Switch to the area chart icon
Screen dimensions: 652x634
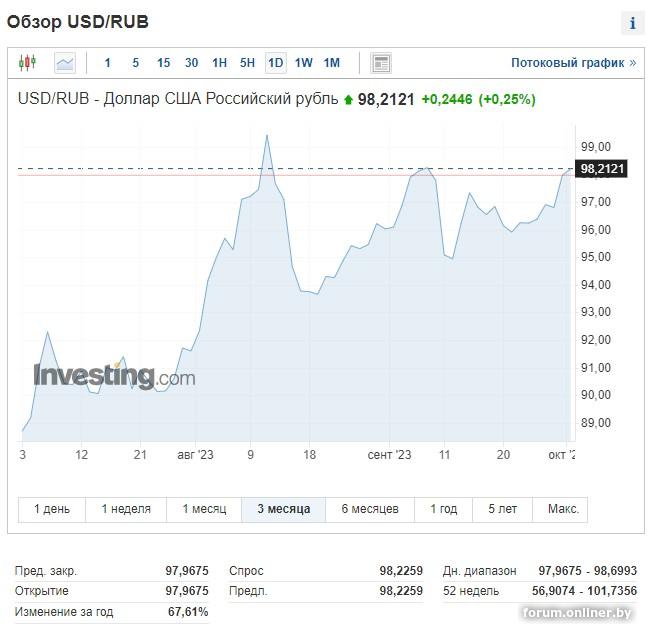coord(65,63)
